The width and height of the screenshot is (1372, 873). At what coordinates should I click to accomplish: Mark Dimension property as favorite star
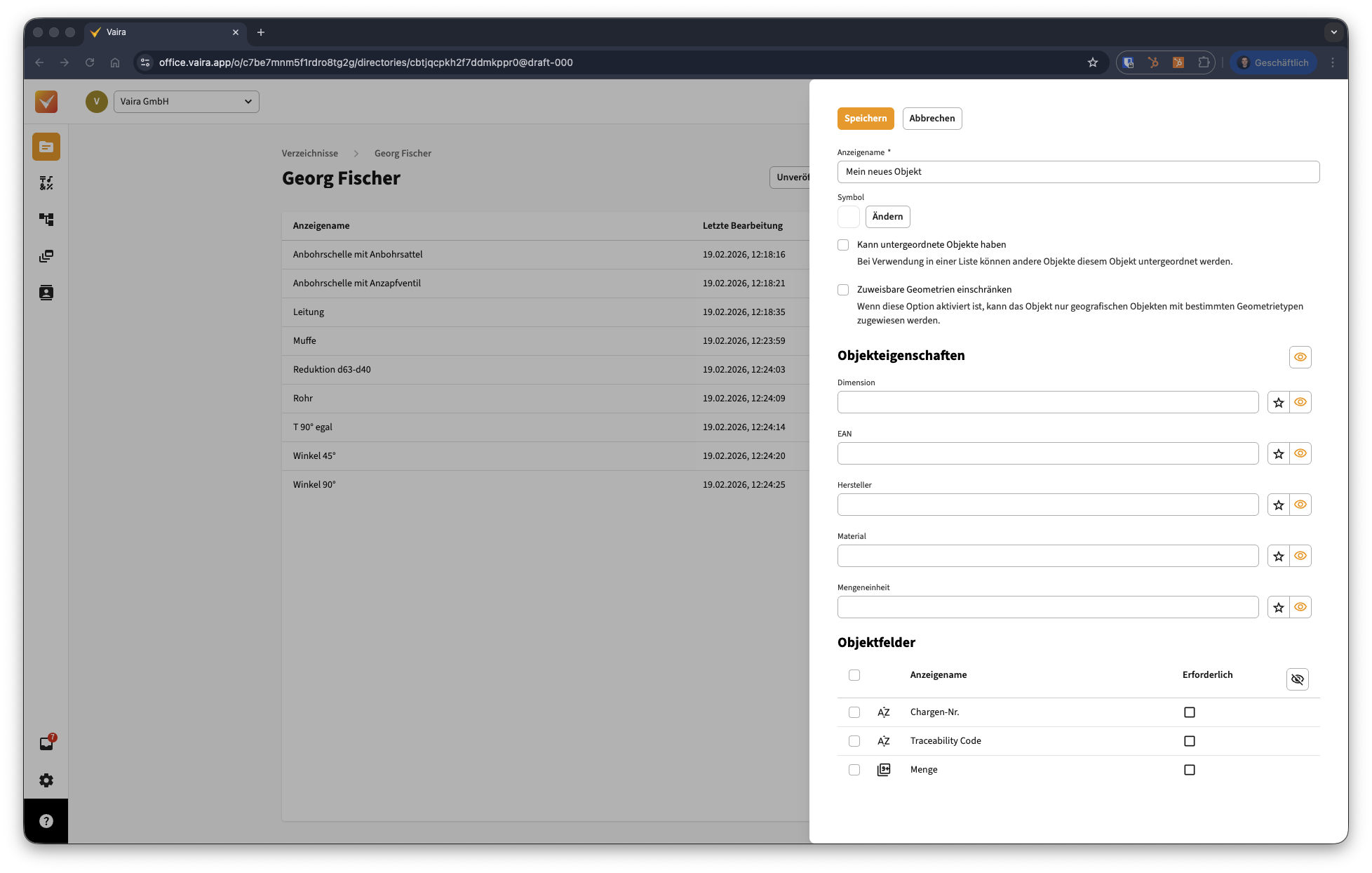pyautogui.click(x=1278, y=402)
